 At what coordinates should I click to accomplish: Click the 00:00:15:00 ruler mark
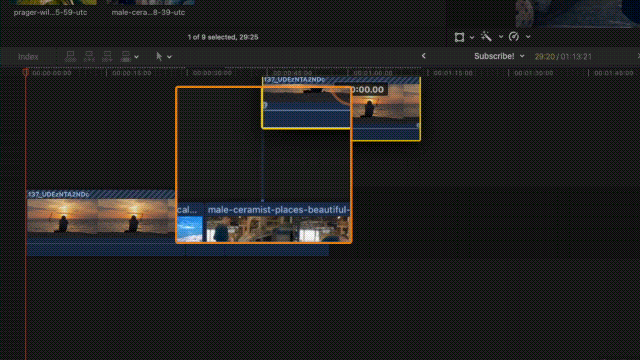point(131,73)
